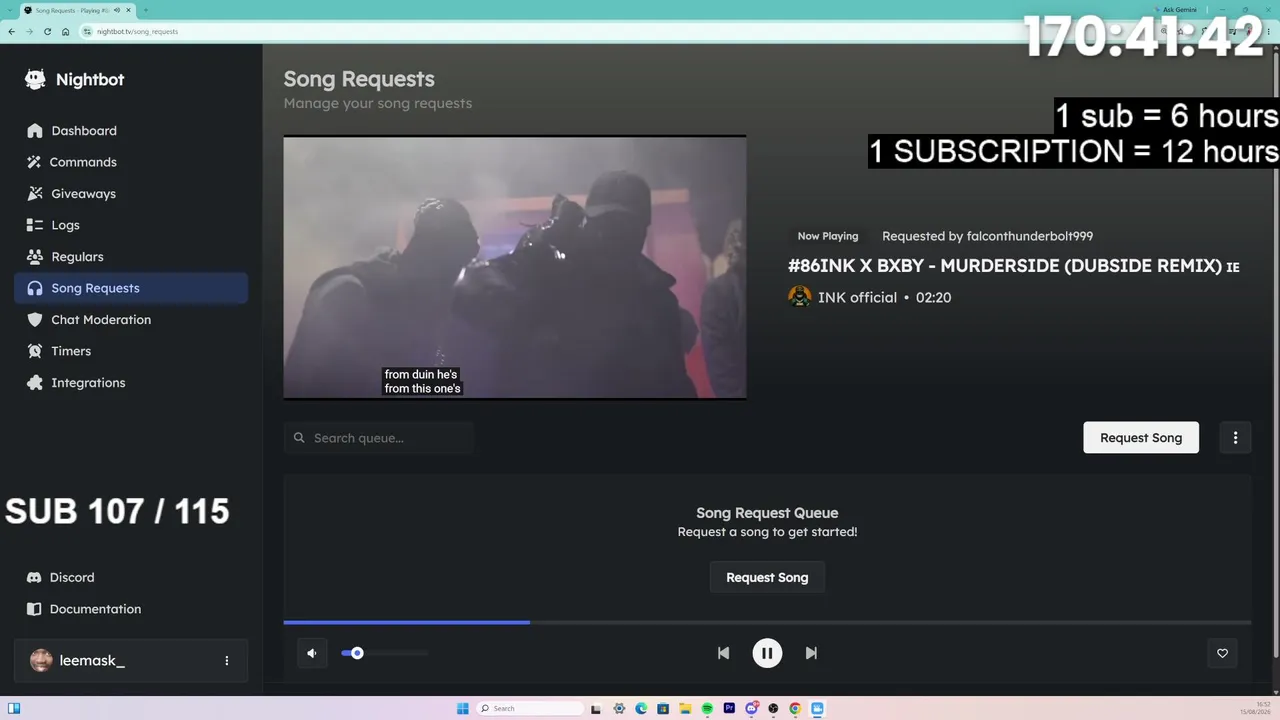This screenshot has width=1280, height=720.
Task: Open the three-dot song request options menu
Action: click(x=1235, y=438)
